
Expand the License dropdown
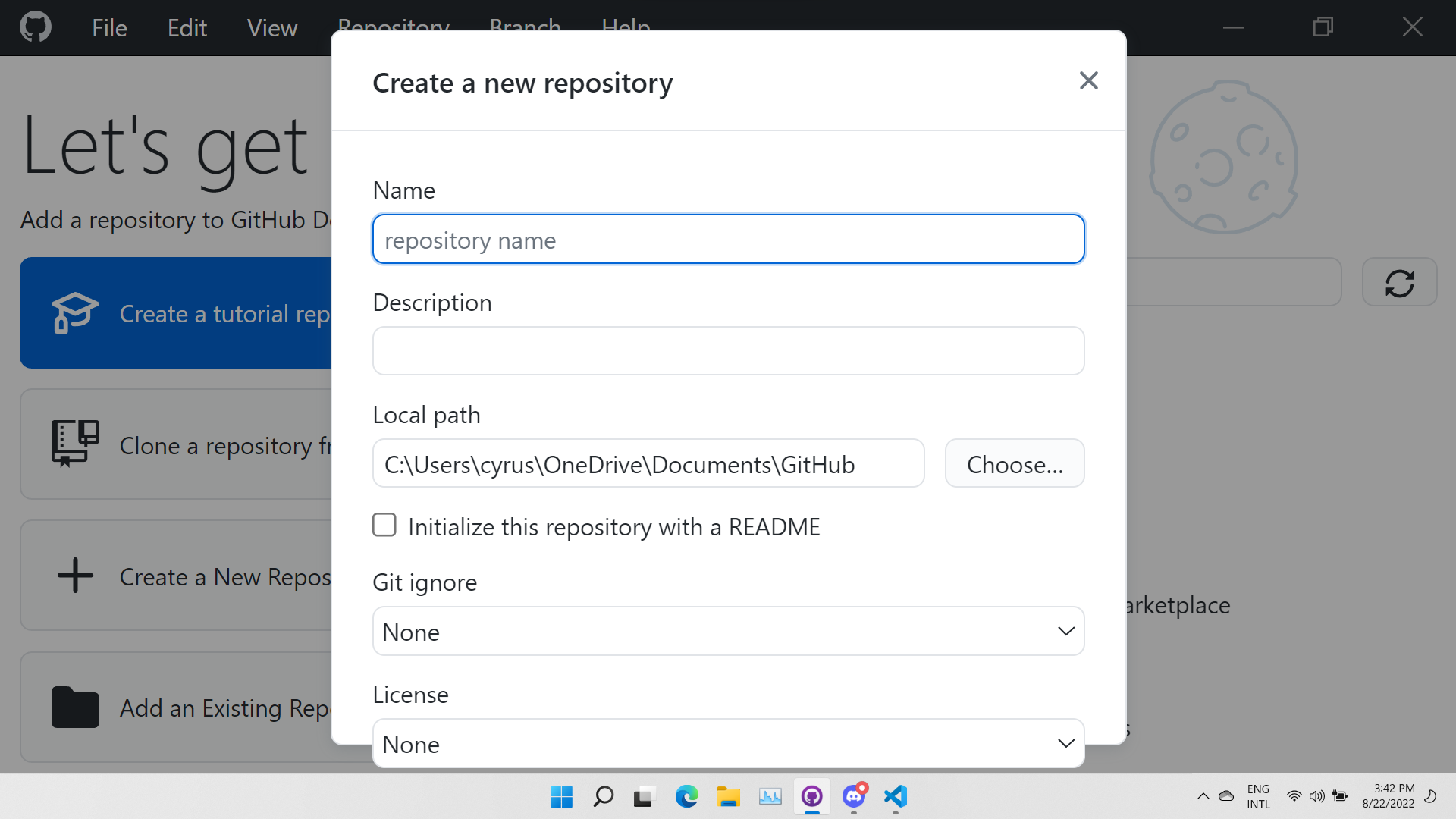(728, 743)
